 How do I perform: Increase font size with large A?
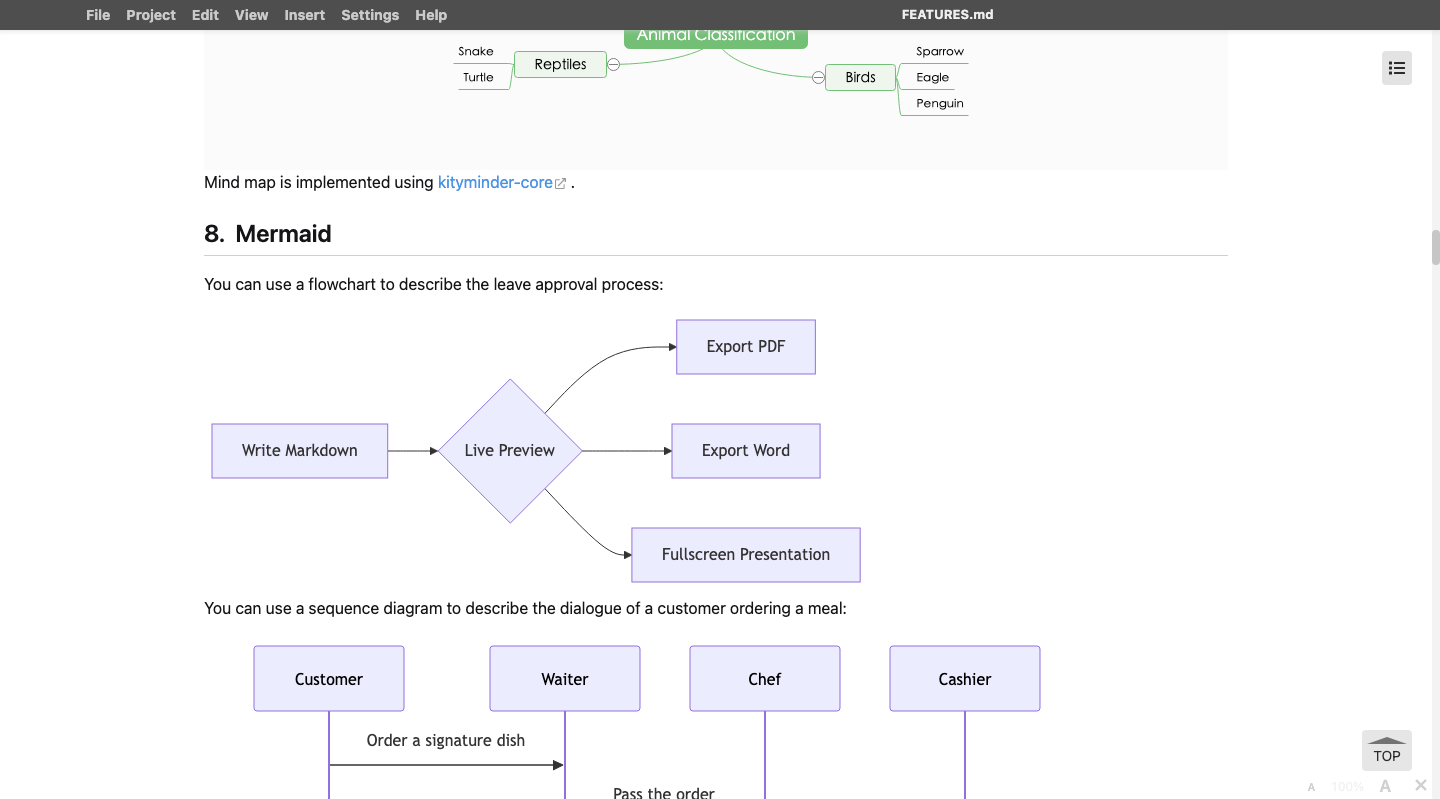[x=1385, y=786]
